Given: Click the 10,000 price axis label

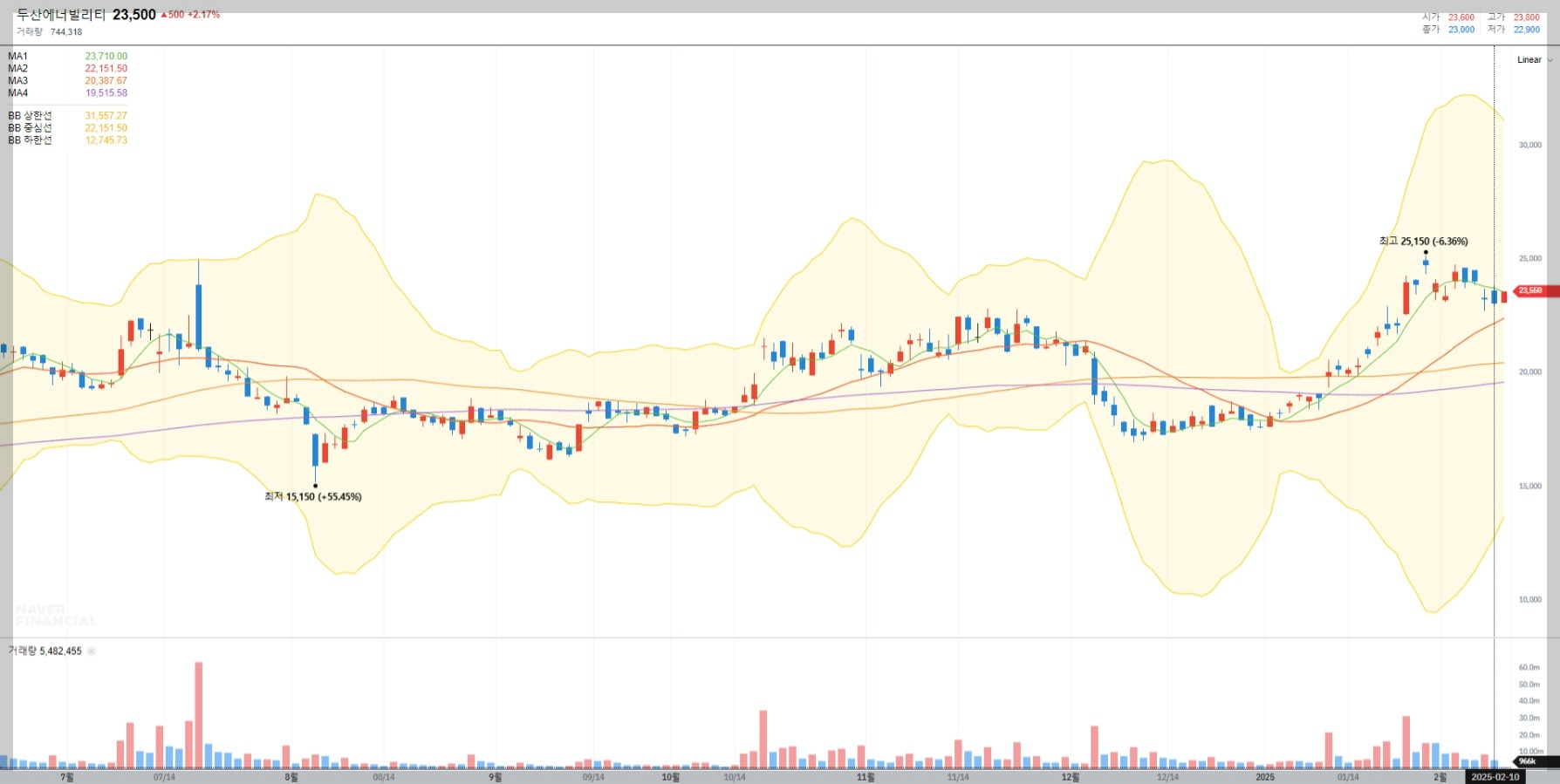Looking at the screenshot, I should pyautogui.click(x=1530, y=600).
